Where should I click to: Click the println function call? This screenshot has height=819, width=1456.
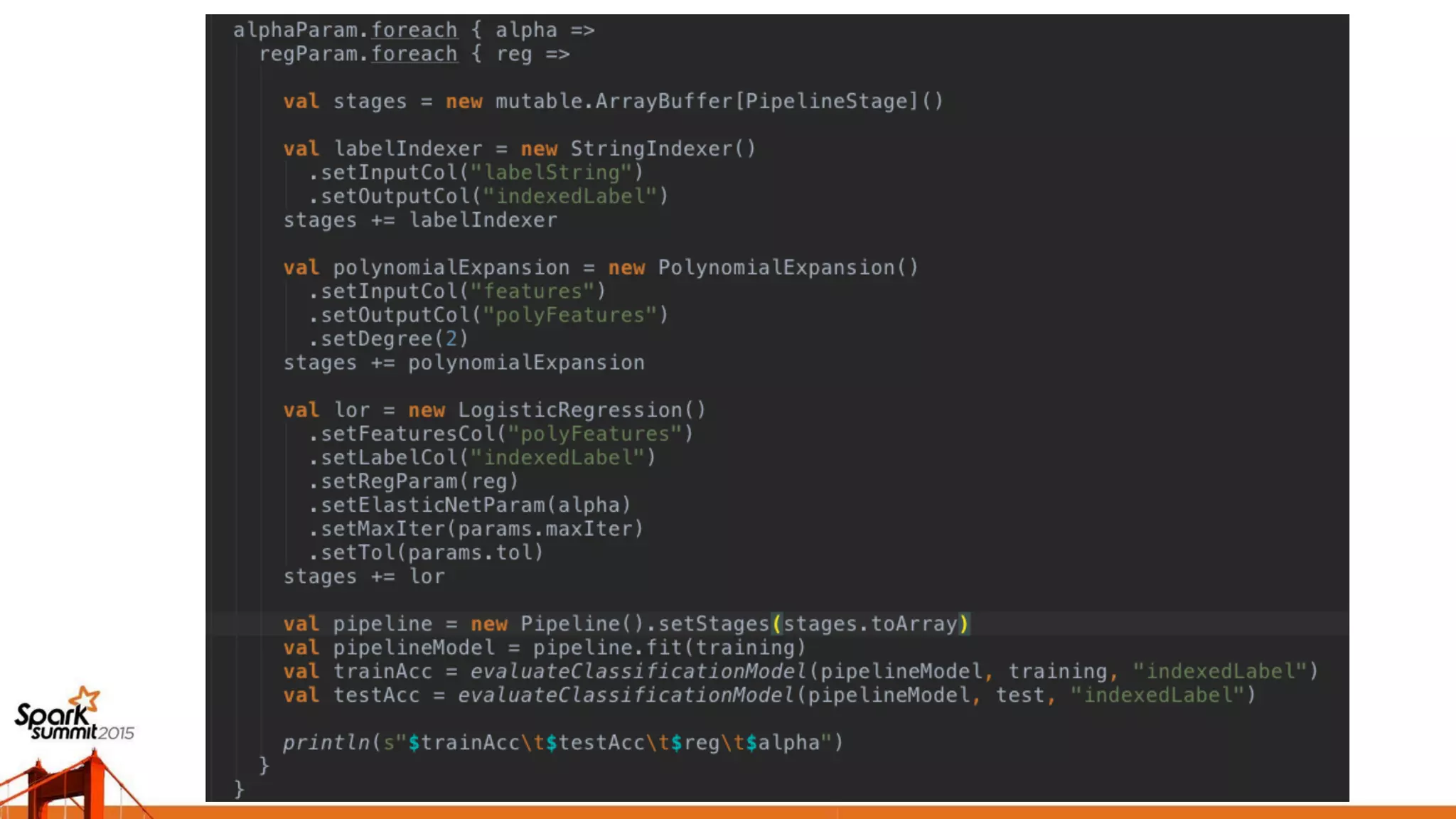click(326, 742)
